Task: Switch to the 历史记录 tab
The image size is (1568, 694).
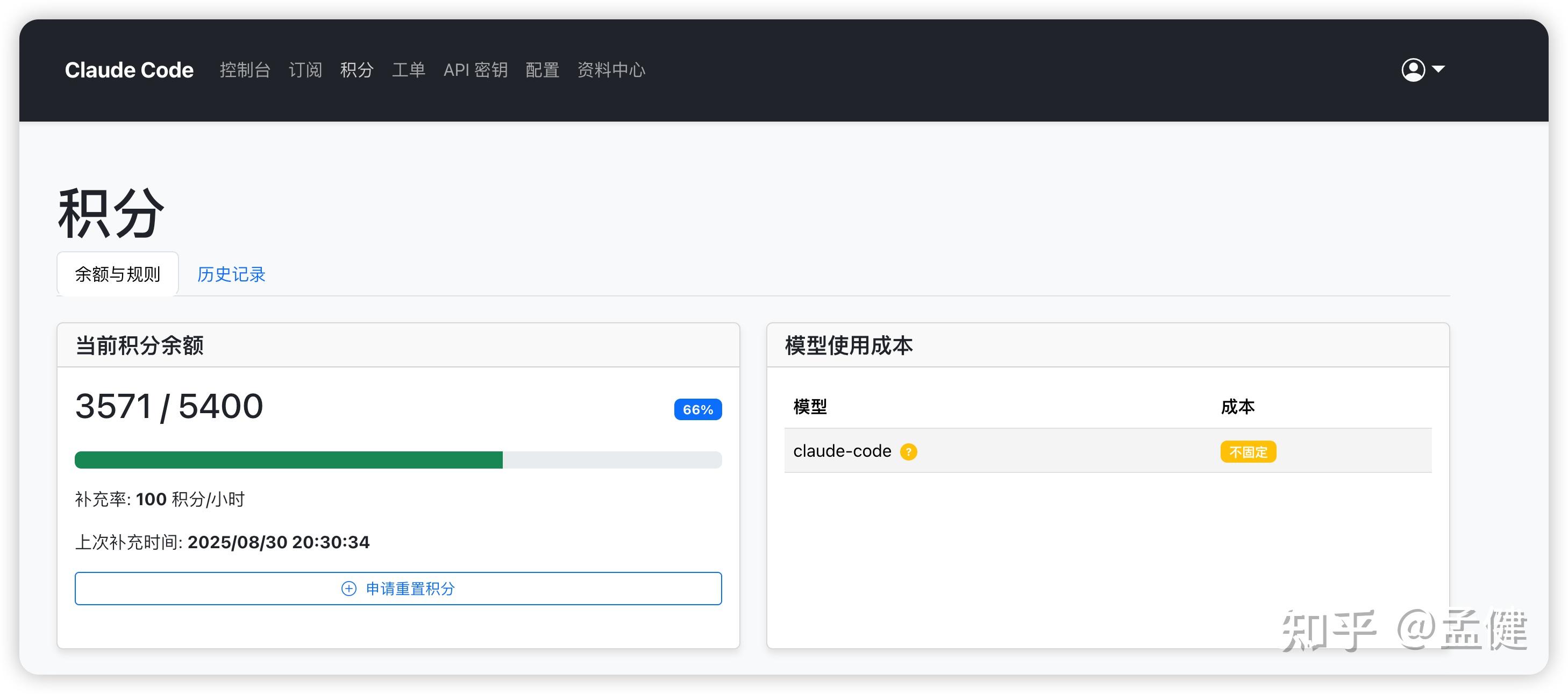Action: click(x=231, y=274)
